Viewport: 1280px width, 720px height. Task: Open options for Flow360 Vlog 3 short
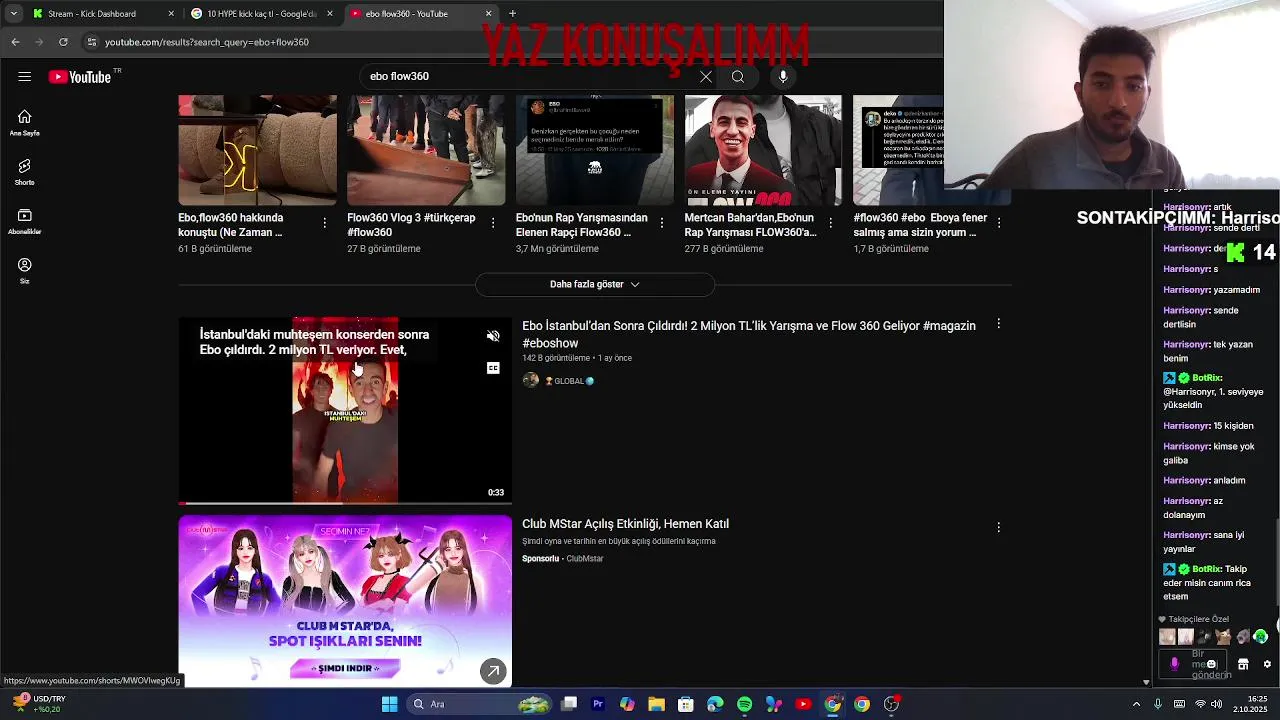tap(493, 223)
